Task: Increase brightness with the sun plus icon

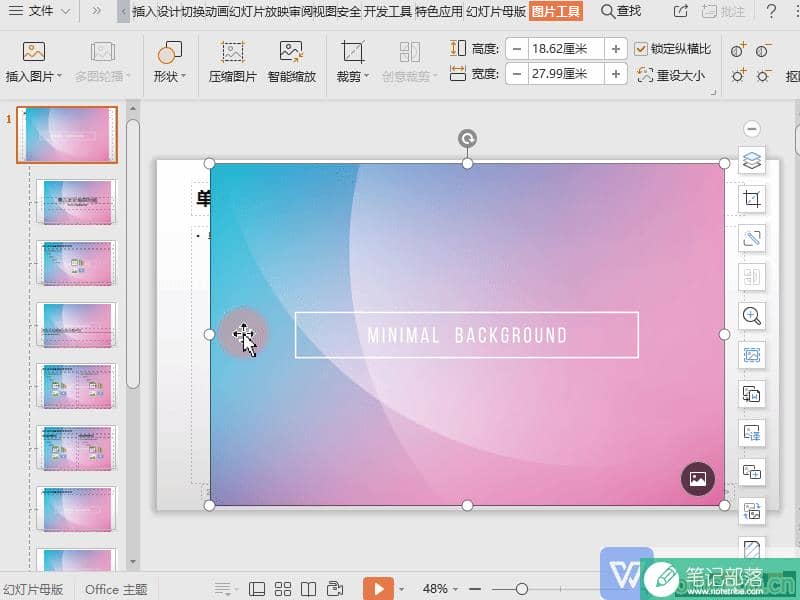Action: pyautogui.click(x=738, y=76)
